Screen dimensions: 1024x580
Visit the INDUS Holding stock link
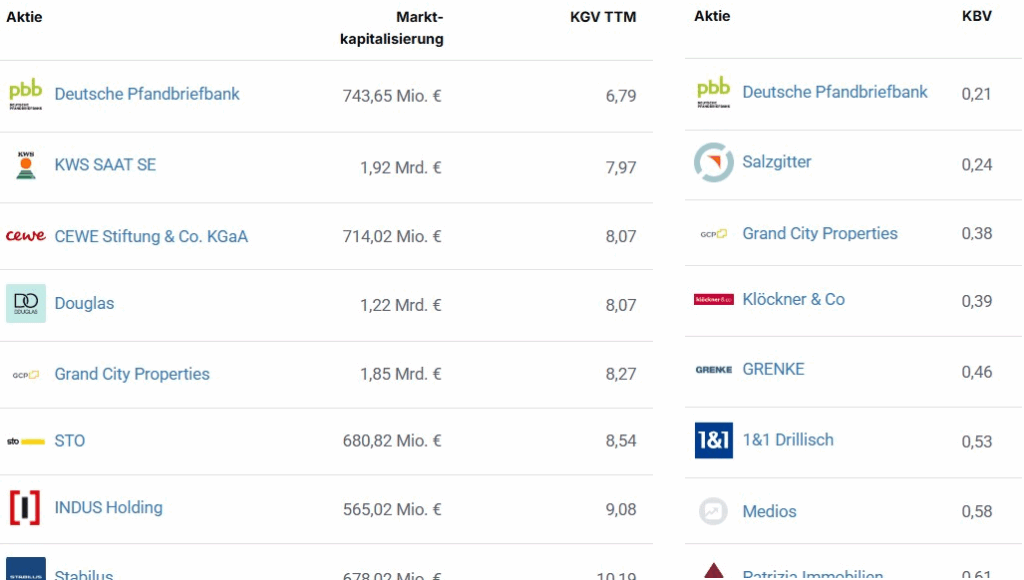(108, 508)
